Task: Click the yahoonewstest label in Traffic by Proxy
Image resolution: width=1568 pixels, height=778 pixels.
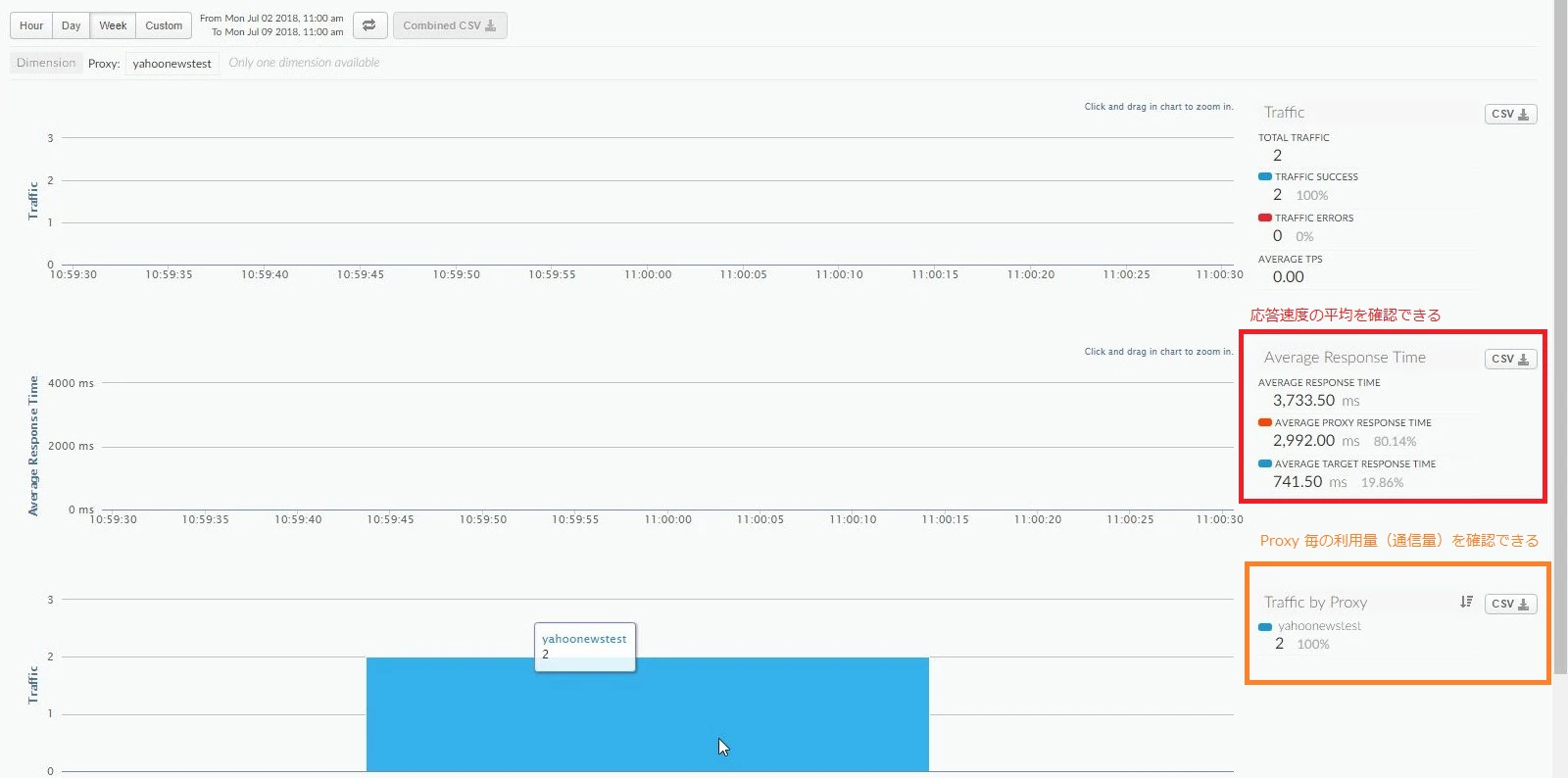Action: pos(1319,626)
